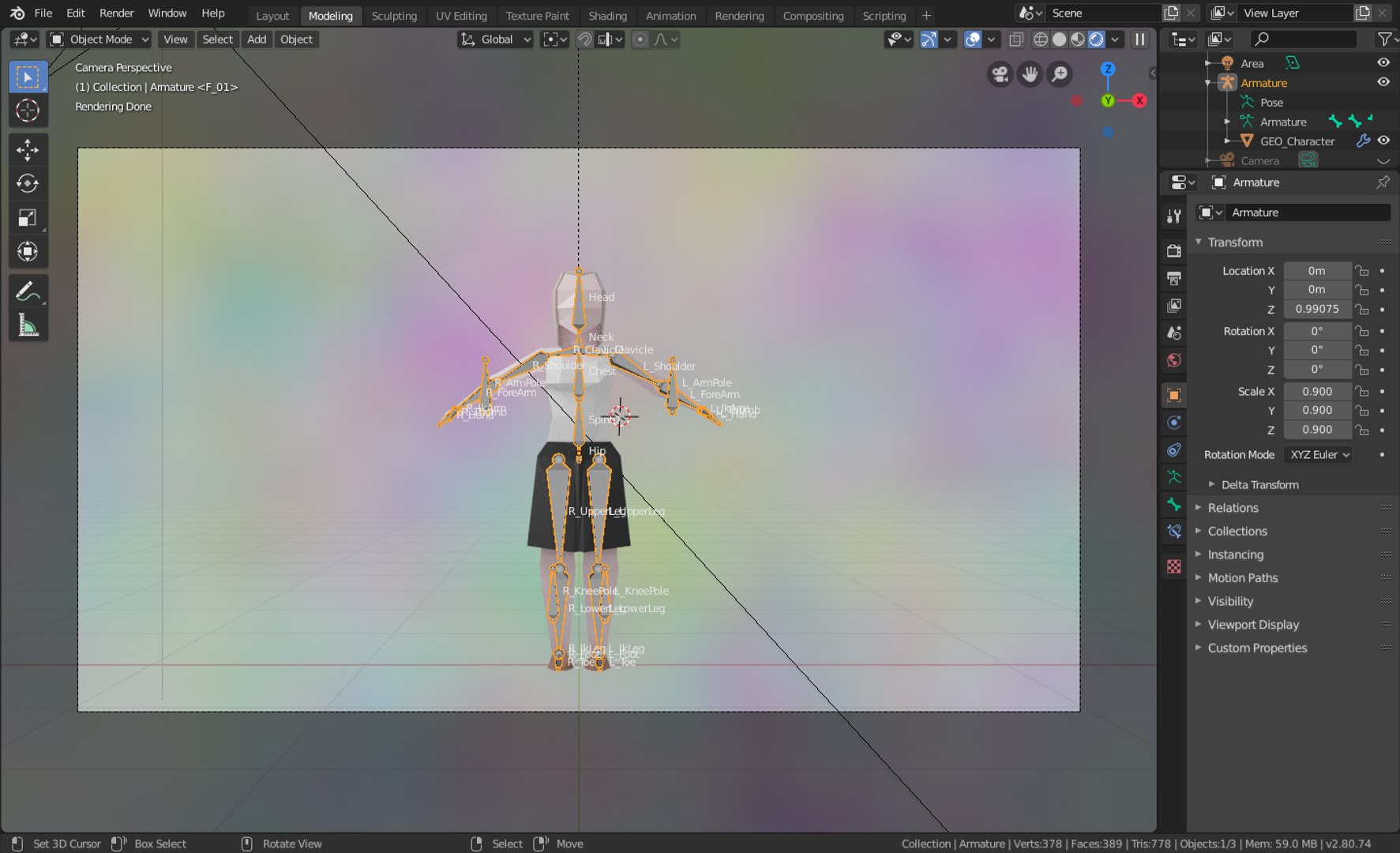This screenshot has height=853, width=1400.
Task: Open the File menu
Action: pyautogui.click(x=43, y=13)
